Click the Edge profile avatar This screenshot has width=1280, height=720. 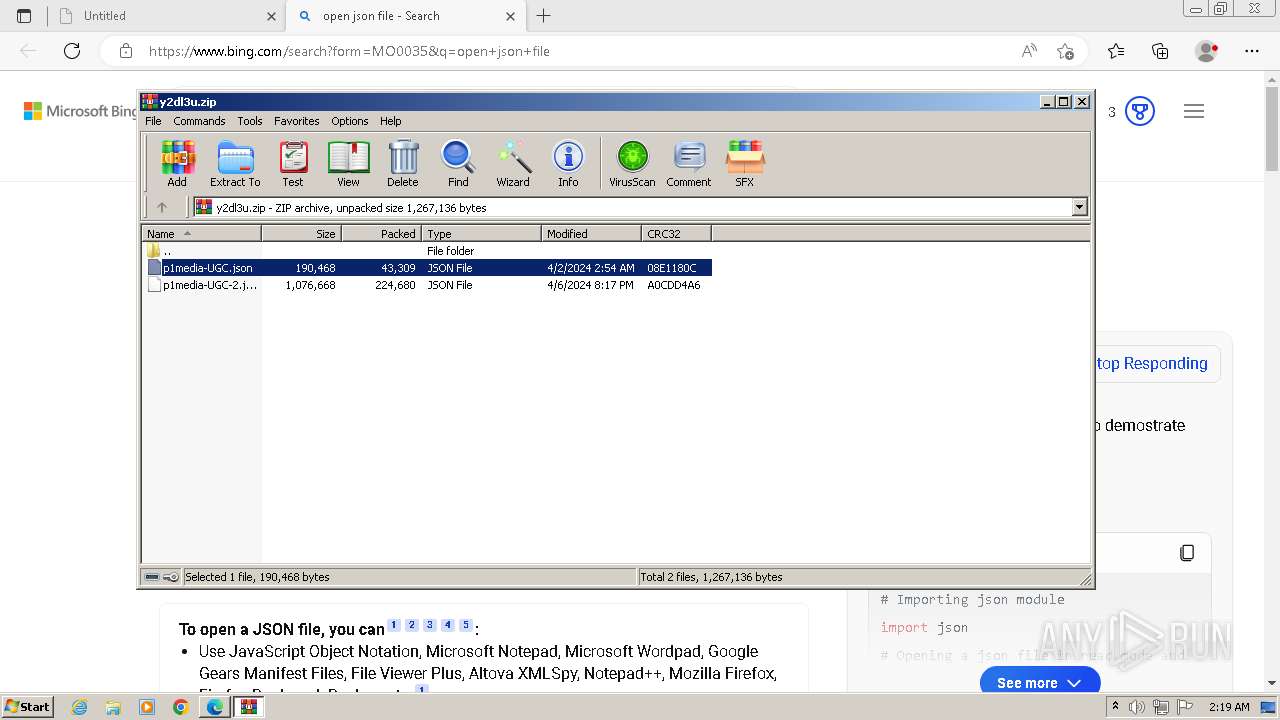pyautogui.click(x=1207, y=51)
